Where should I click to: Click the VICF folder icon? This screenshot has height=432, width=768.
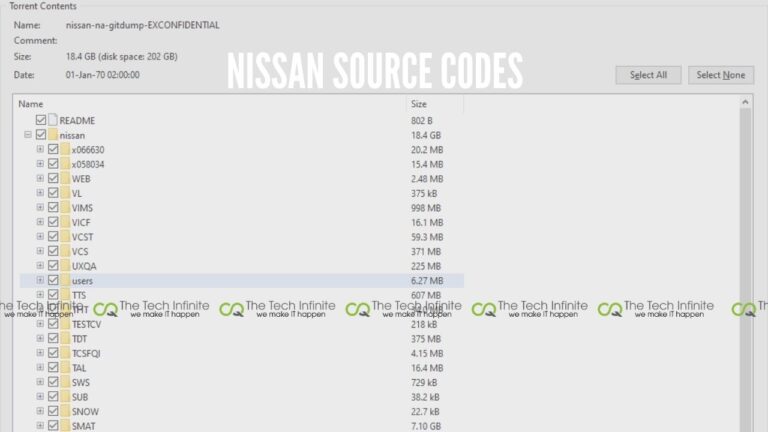click(65, 222)
